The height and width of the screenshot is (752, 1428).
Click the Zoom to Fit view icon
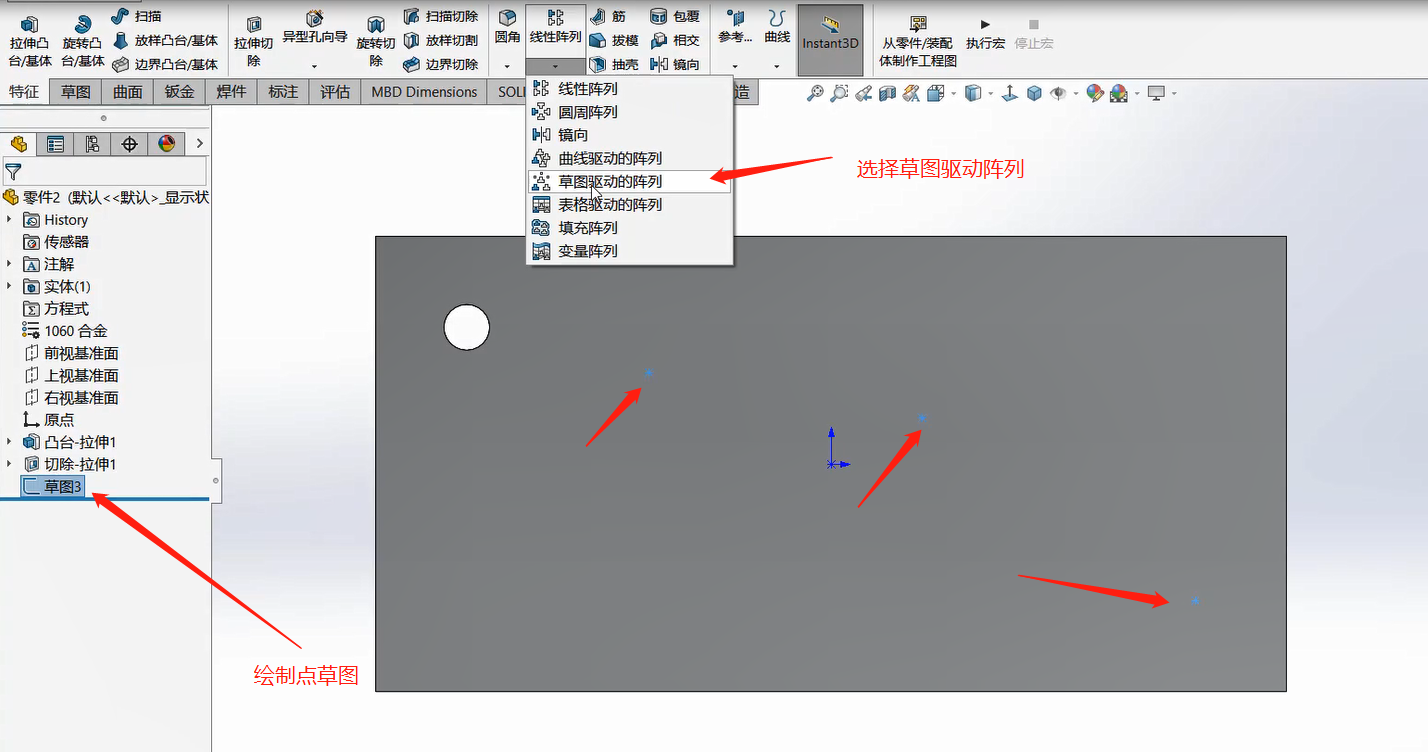tap(816, 93)
